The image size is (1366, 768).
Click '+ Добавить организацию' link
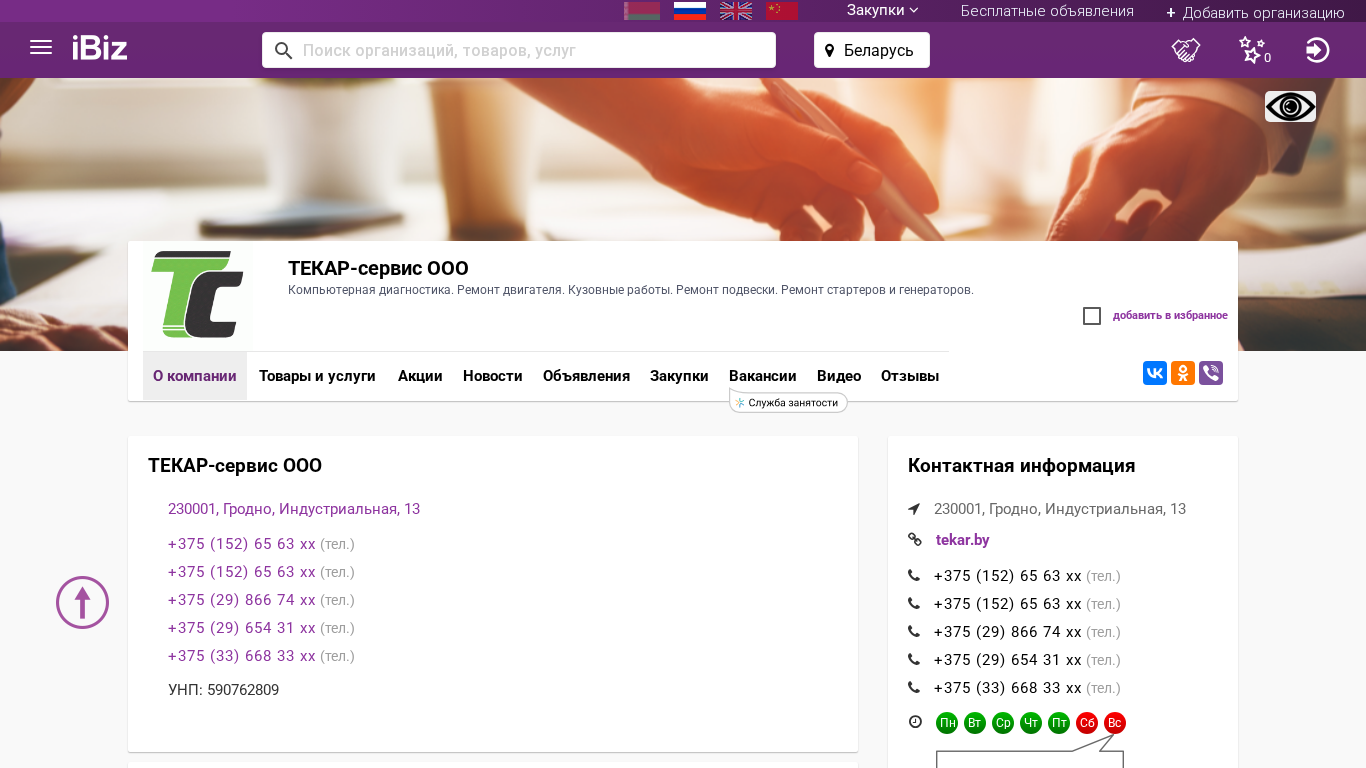[1255, 13]
